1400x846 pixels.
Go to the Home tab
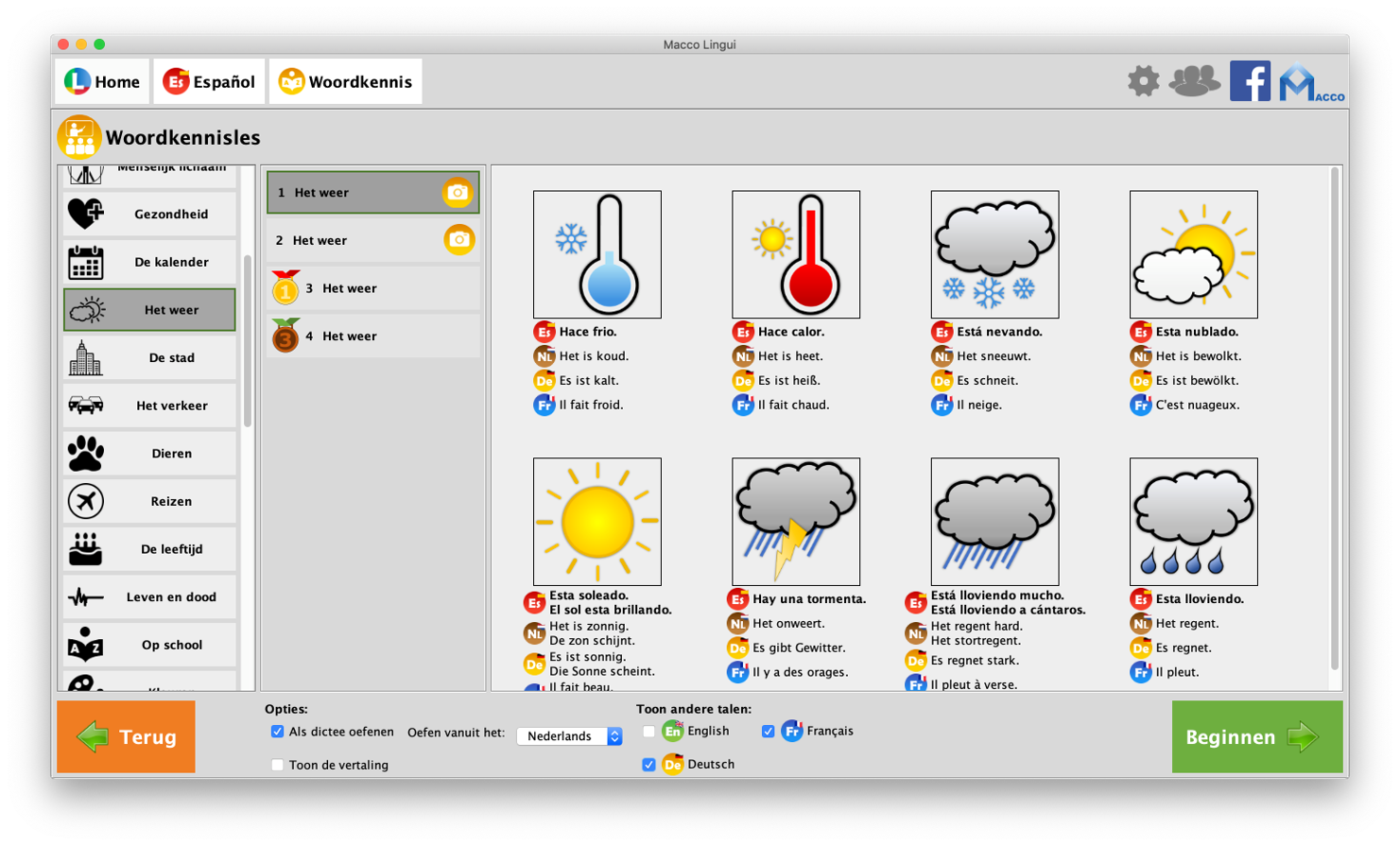coord(102,82)
